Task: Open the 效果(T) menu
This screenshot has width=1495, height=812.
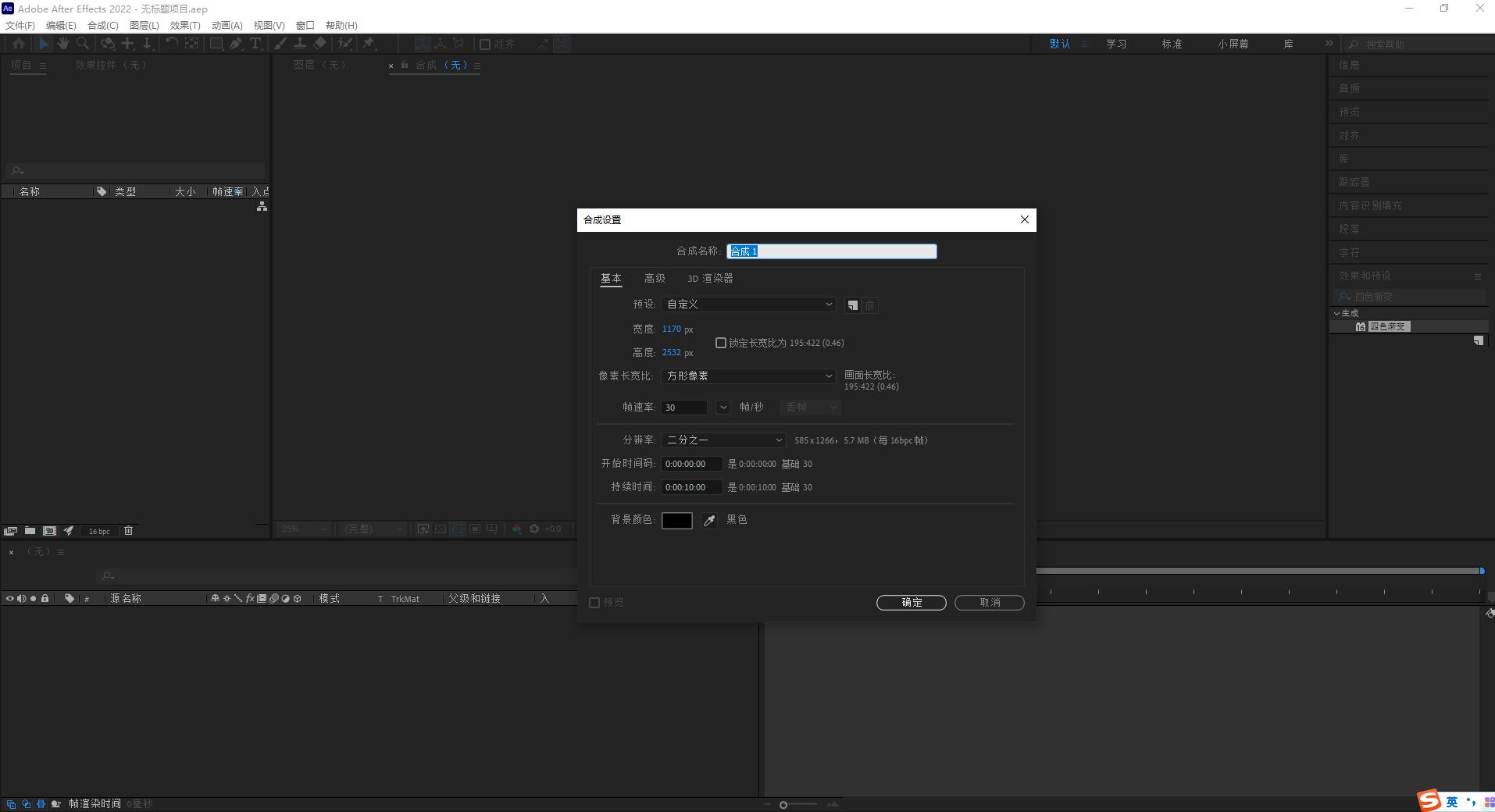Action: (x=185, y=25)
